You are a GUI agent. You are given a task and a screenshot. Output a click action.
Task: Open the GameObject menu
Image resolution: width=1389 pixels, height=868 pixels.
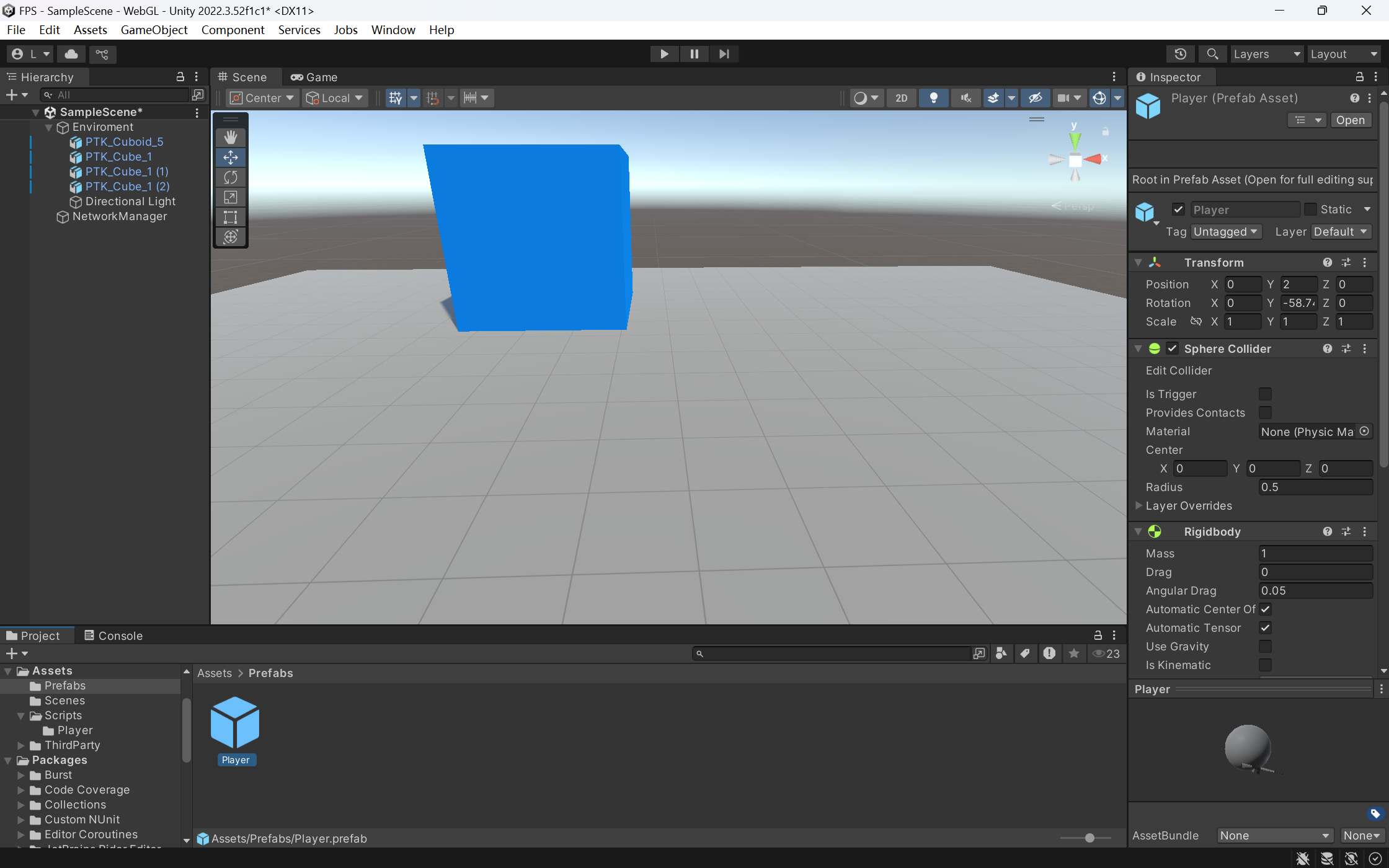click(x=154, y=30)
